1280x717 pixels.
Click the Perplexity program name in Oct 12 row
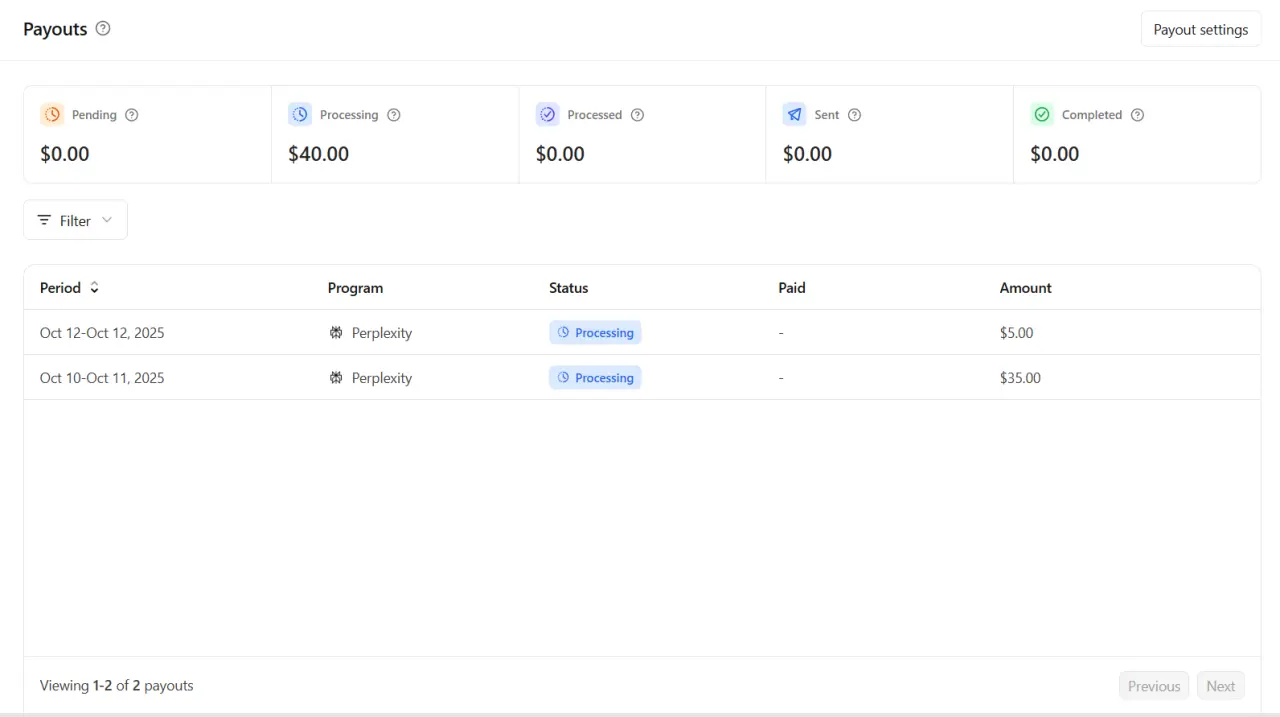(x=382, y=333)
